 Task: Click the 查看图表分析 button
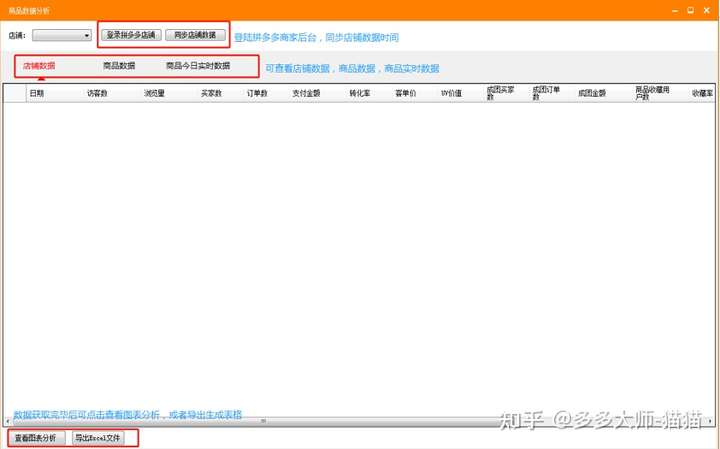36,438
